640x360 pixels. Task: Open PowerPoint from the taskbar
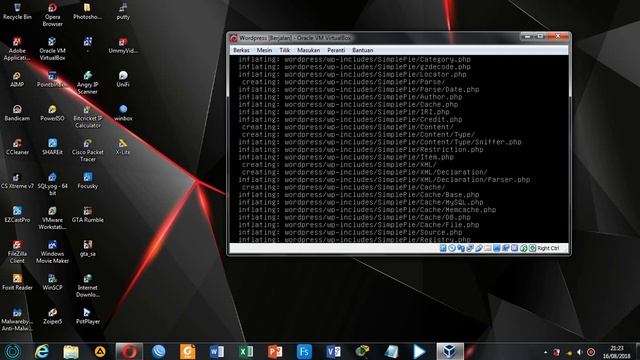click(275, 351)
